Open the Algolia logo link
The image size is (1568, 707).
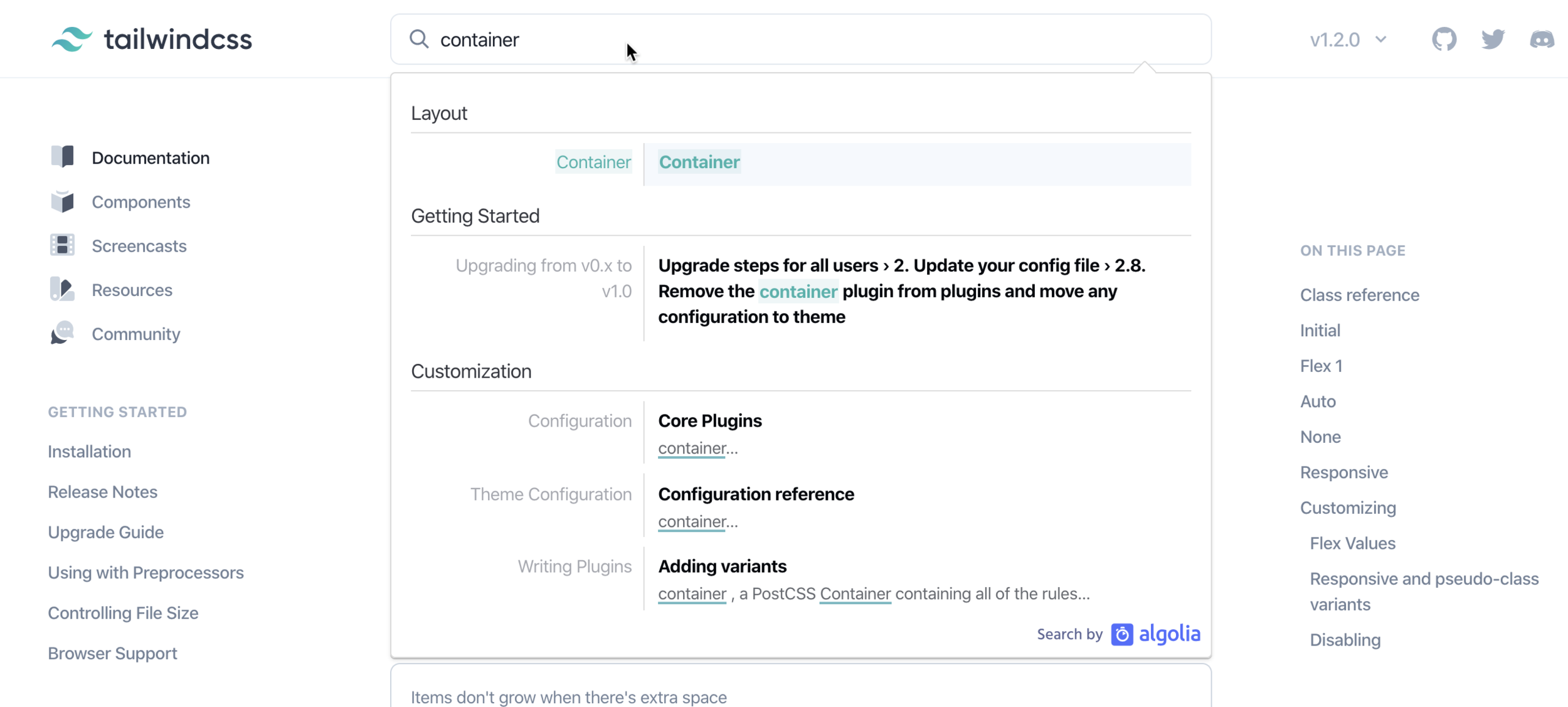tap(1156, 634)
